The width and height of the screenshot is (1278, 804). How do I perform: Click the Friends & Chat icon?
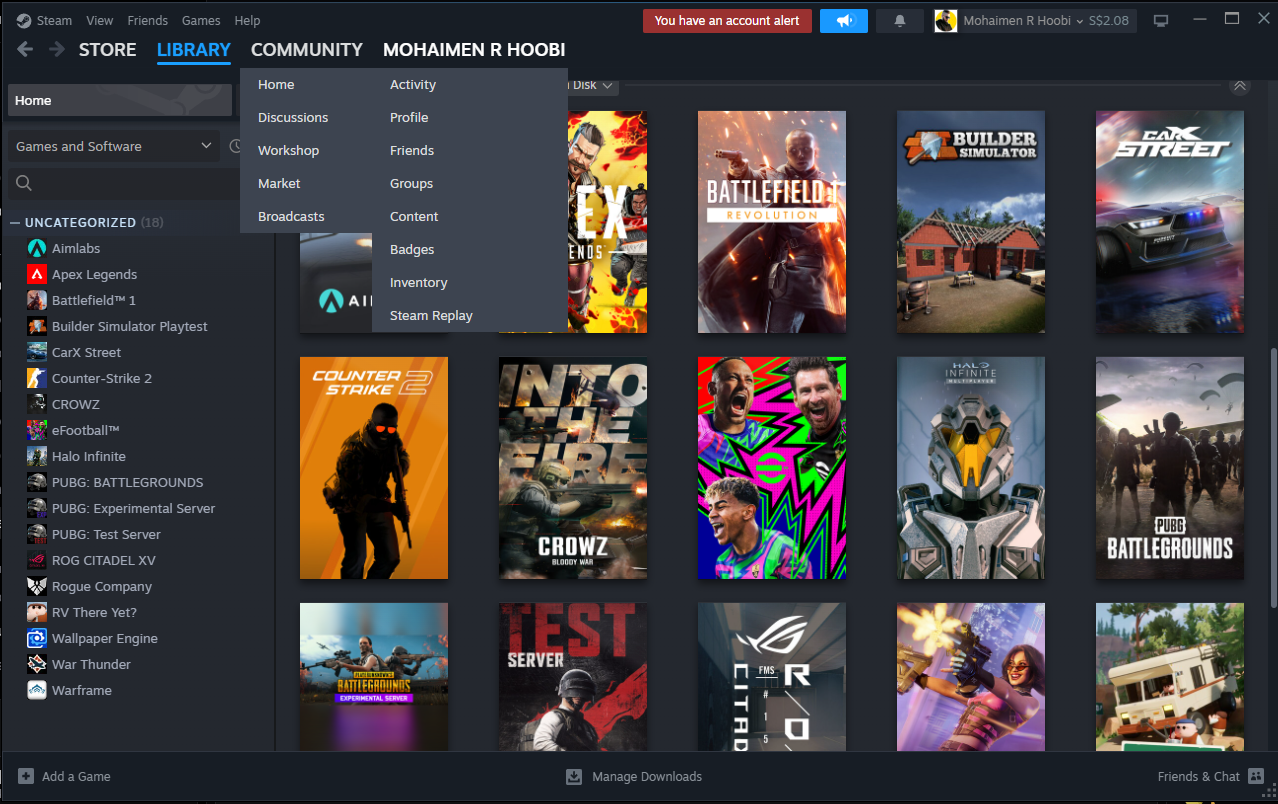pos(1256,776)
